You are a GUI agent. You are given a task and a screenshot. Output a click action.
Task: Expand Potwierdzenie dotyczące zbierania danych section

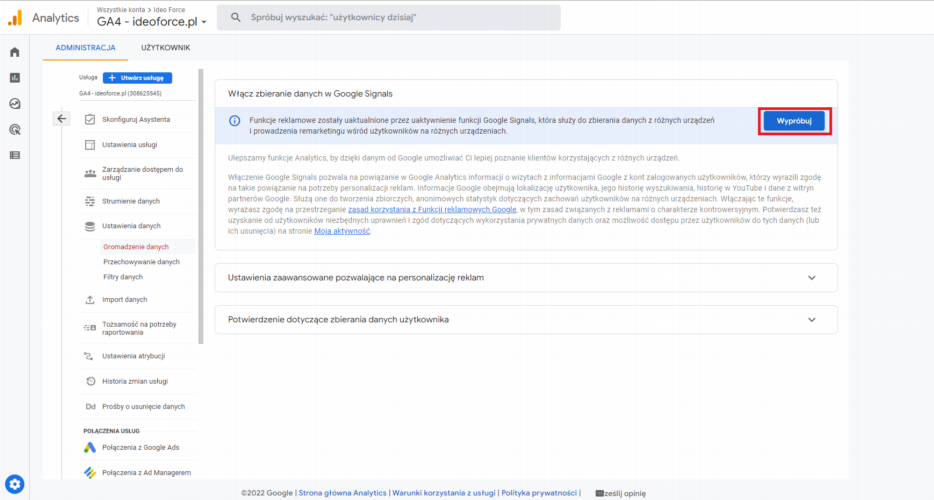click(526, 319)
